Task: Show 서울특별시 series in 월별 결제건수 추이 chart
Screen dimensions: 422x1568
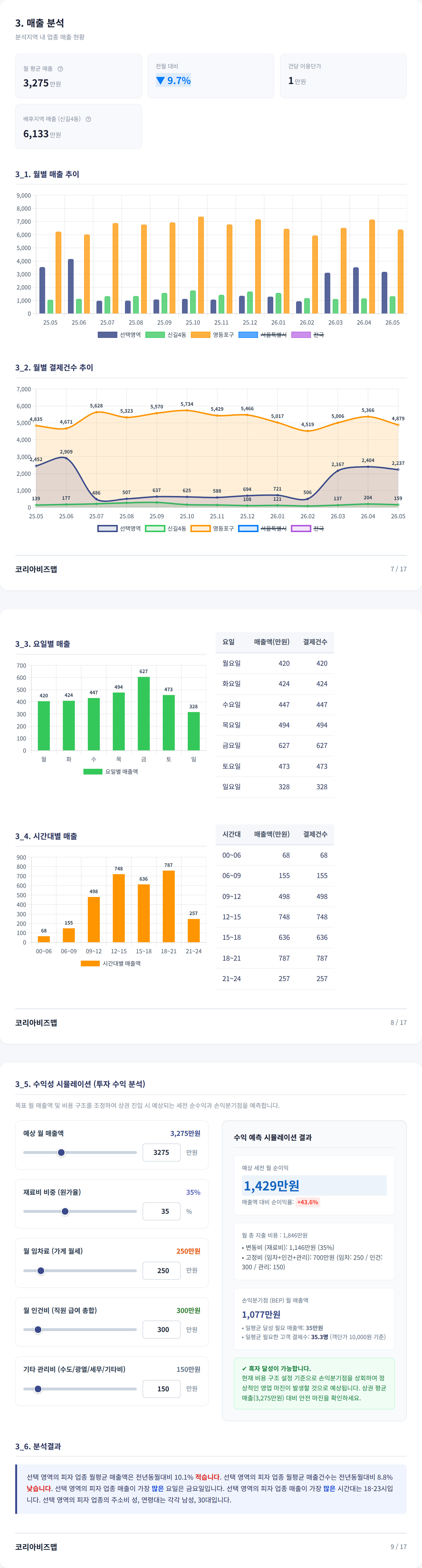Action: pos(263,528)
